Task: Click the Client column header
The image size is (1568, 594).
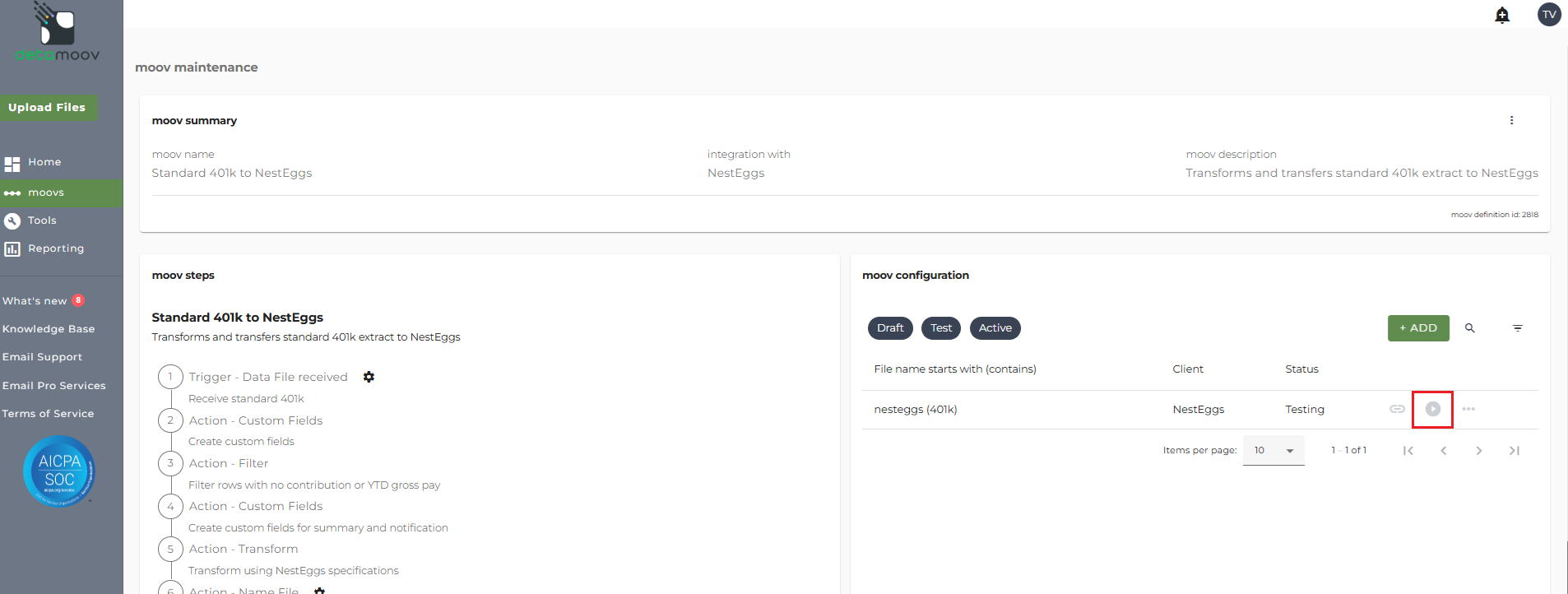Action: pos(1188,369)
